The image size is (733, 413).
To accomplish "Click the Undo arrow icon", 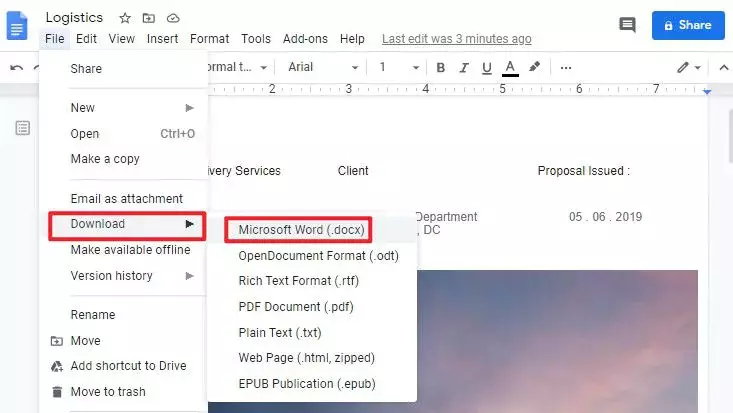I will tap(16, 68).
